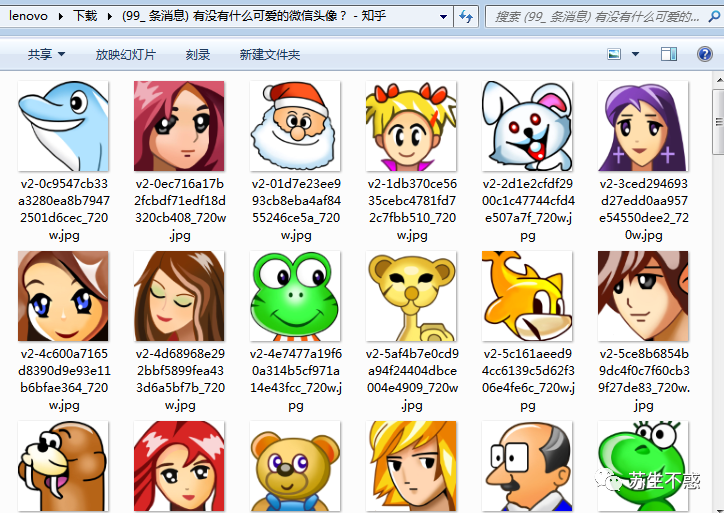Click the change view icon in toolbar

pos(614,54)
